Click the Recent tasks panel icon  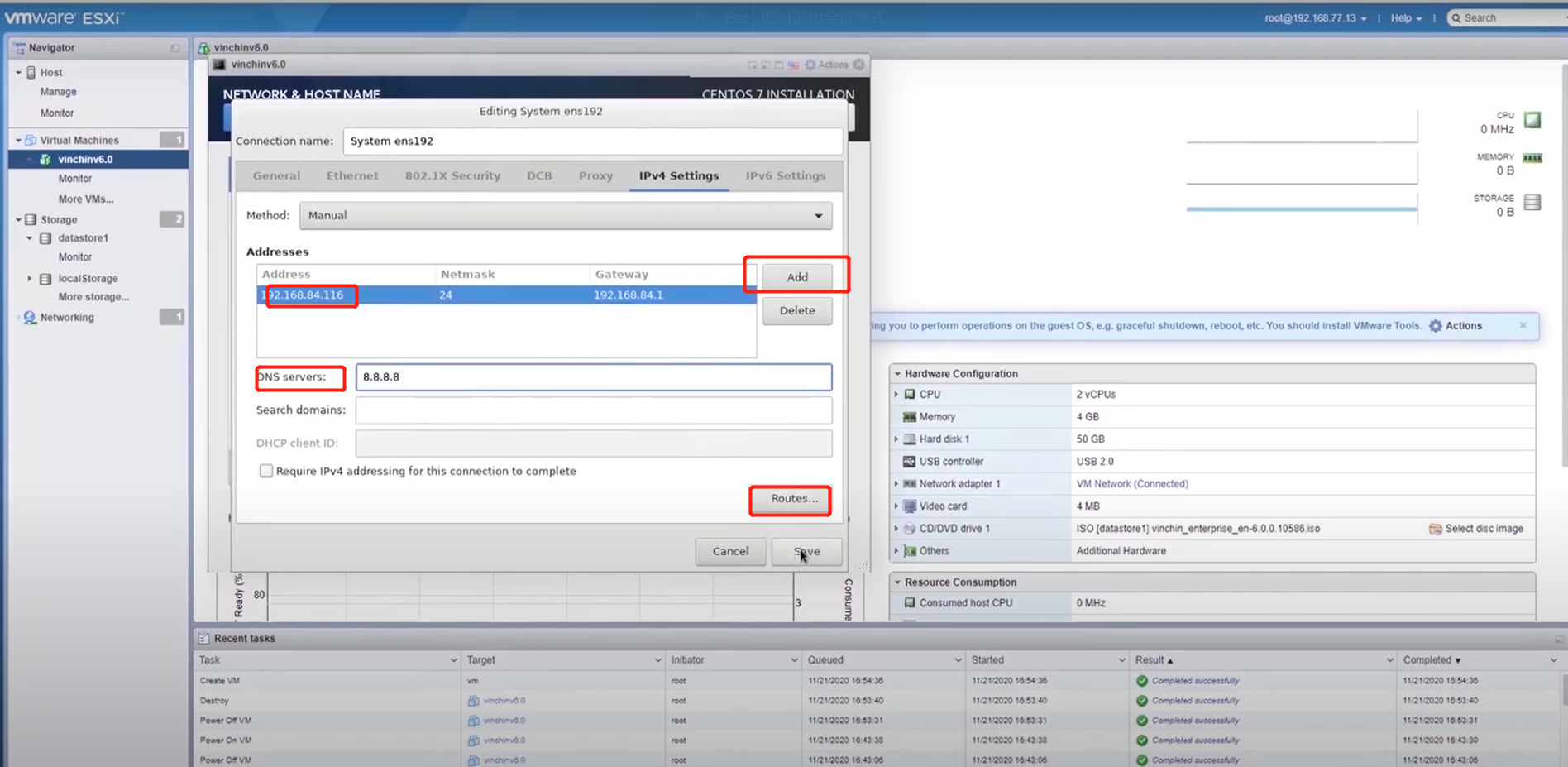pos(203,639)
